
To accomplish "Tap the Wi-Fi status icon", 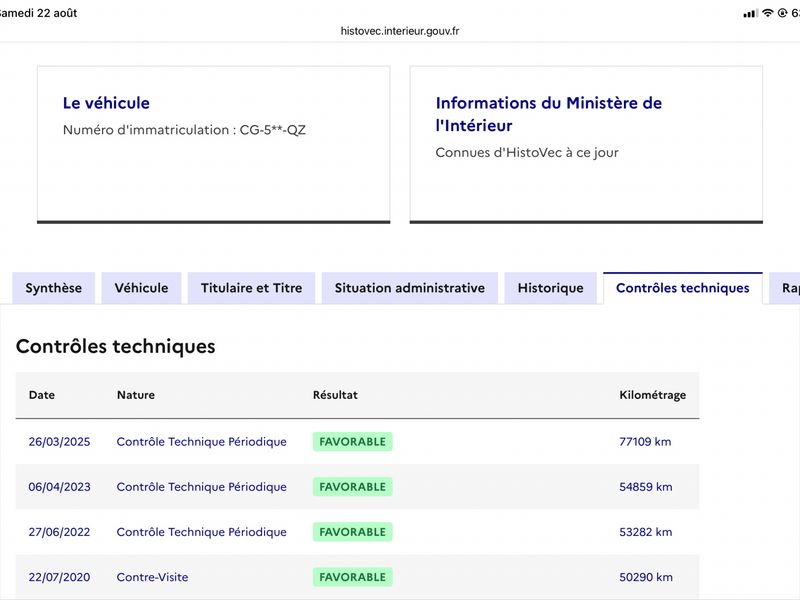I will pos(767,13).
